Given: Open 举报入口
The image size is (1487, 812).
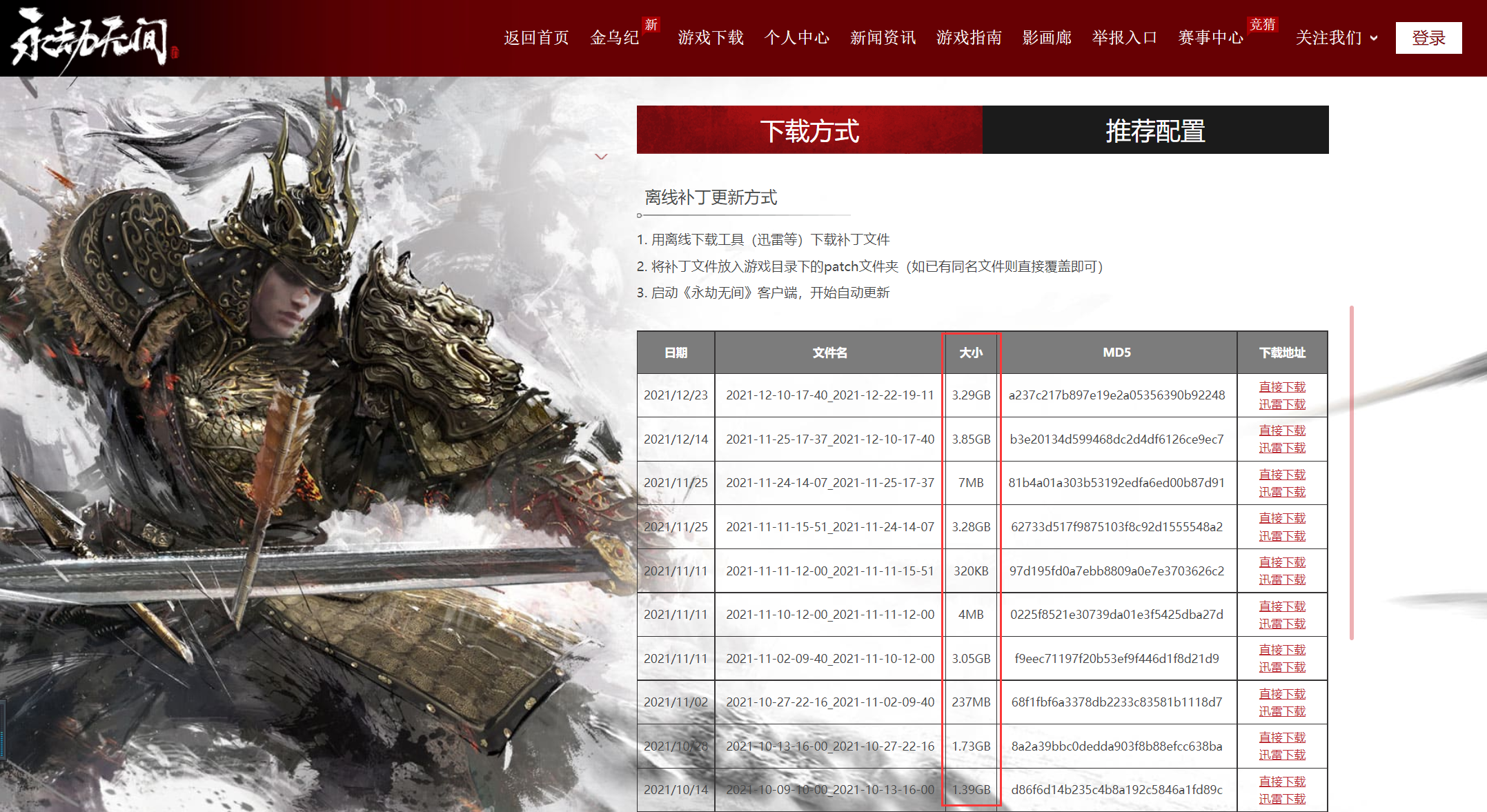Looking at the screenshot, I should [x=1125, y=38].
